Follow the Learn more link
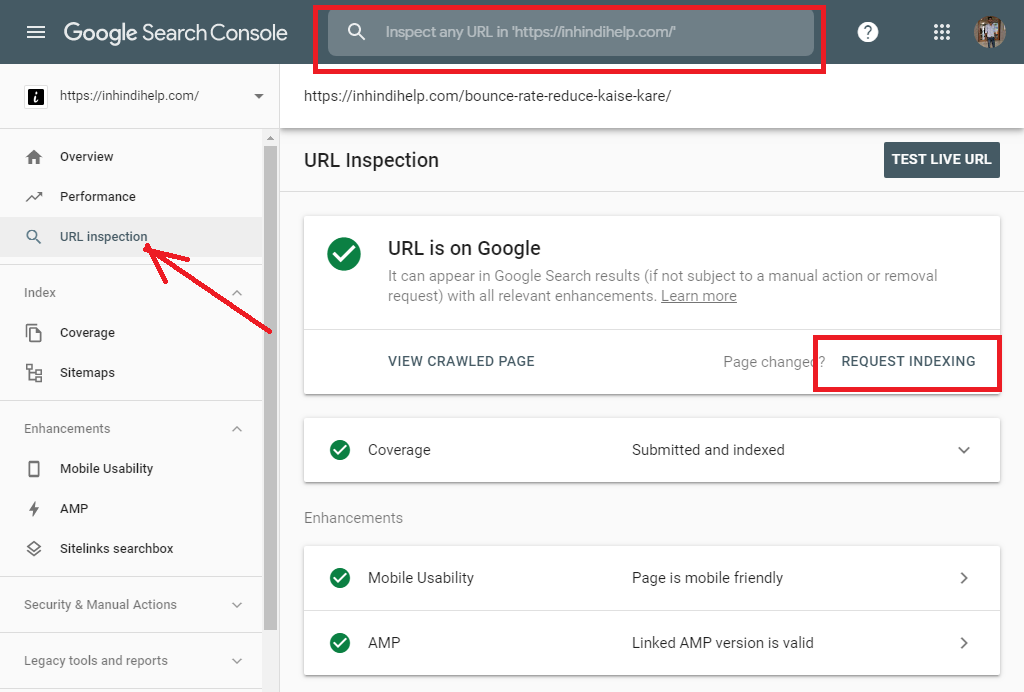The width and height of the screenshot is (1024, 692). pyautogui.click(x=698, y=296)
